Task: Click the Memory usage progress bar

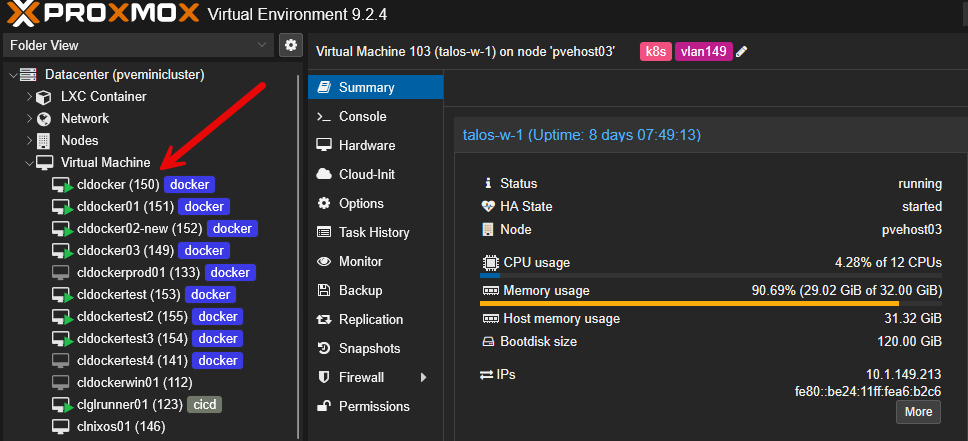Action: click(711, 303)
